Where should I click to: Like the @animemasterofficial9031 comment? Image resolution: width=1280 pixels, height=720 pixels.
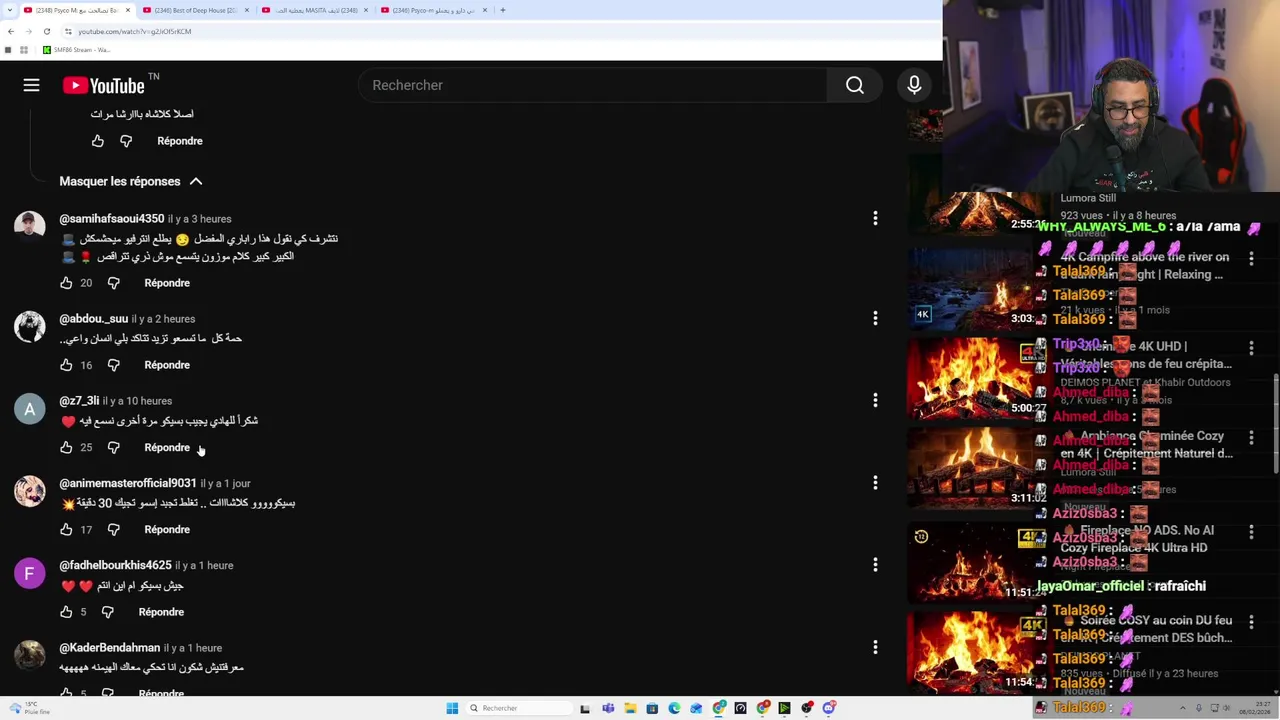(x=66, y=529)
